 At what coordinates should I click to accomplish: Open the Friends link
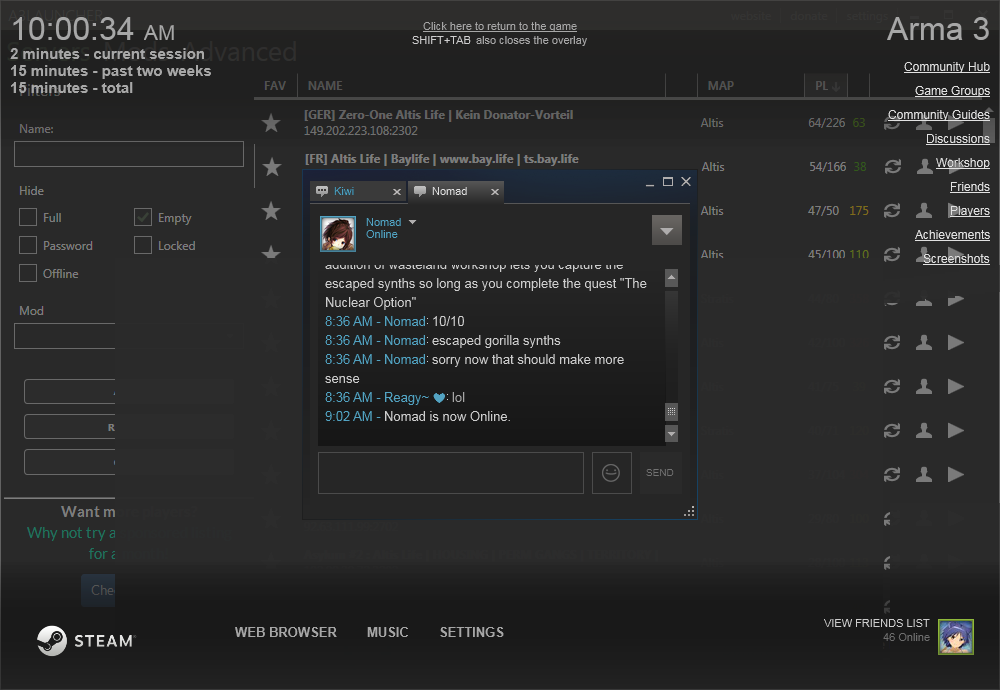(x=969, y=187)
